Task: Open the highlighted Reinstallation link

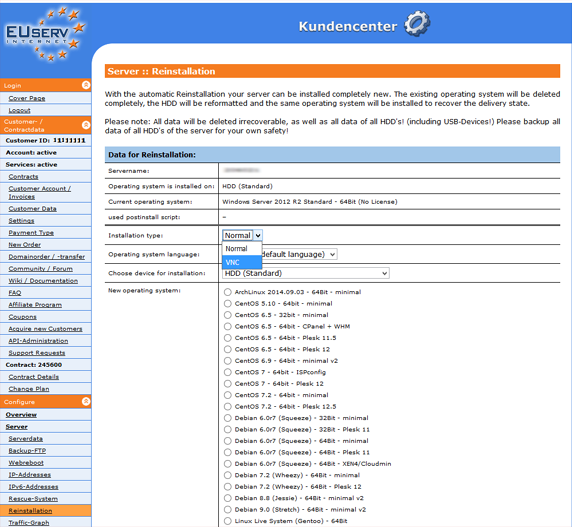Action: (x=30, y=511)
